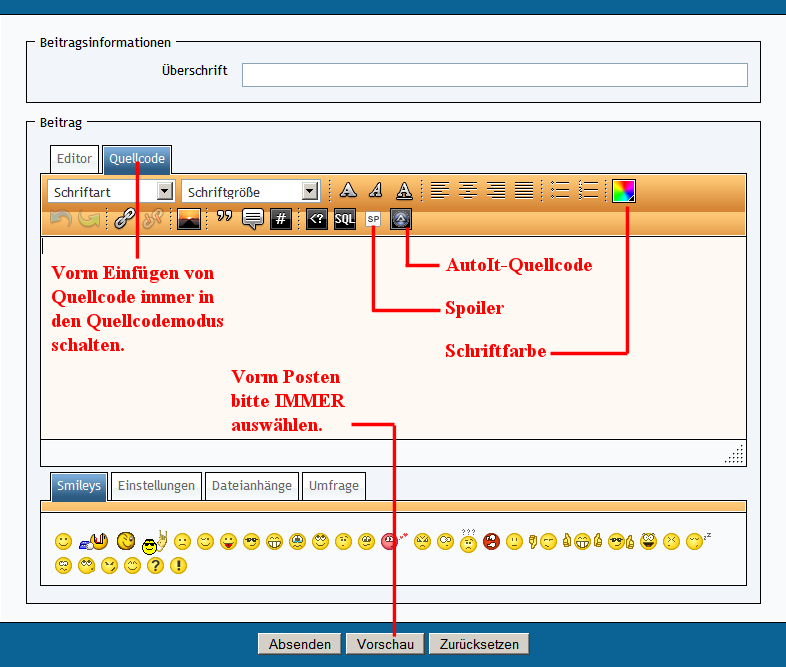Insert a quote with the quotation mark icon
The image size is (786, 667).
pos(224,219)
